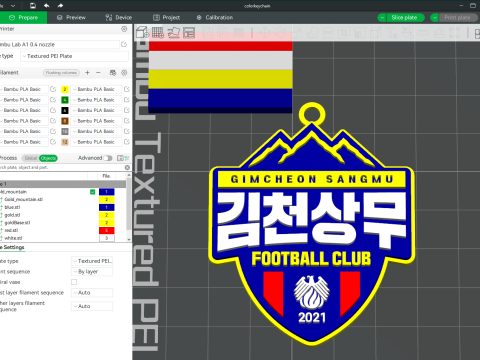
Task: Open the Bambu Lab A1 0.4 nozzle dropdown
Action: tap(59, 44)
